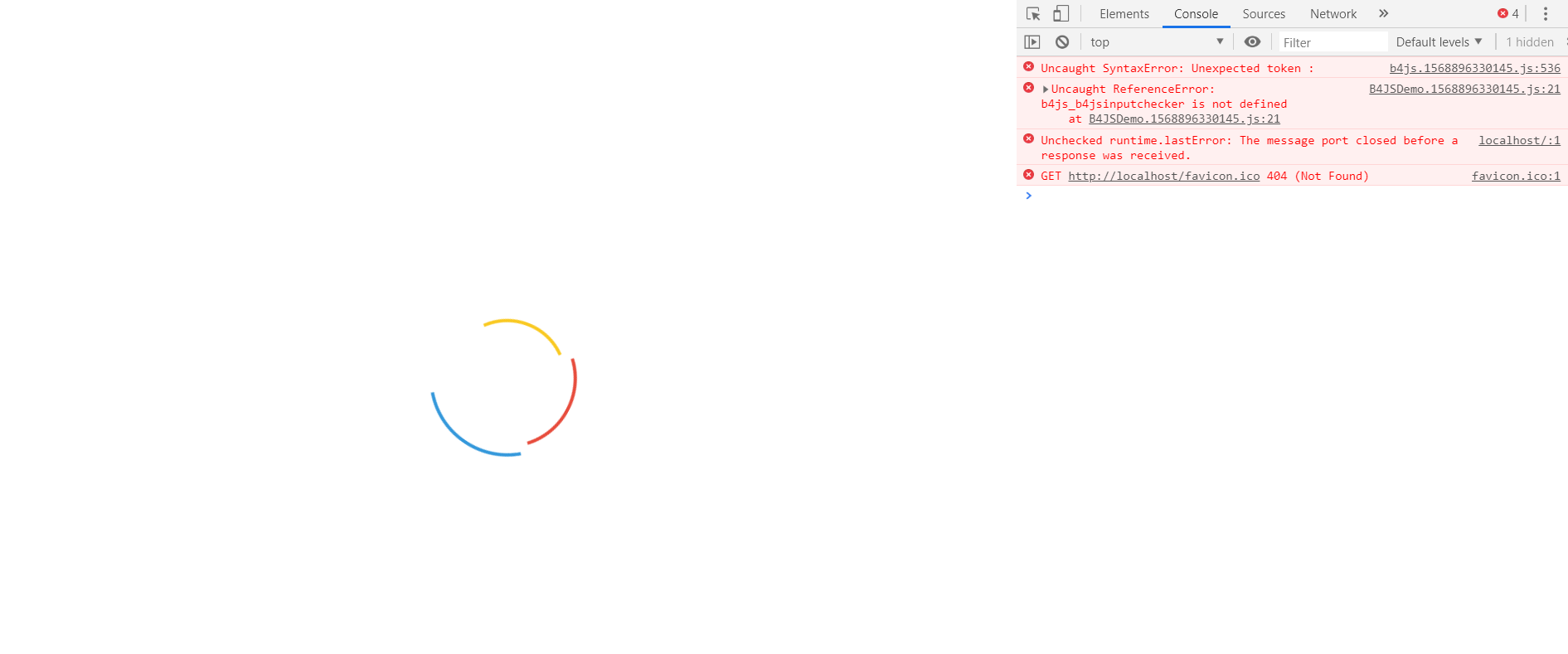Select the Console tab
Image resolution: width=1568 pixels, height=654 pixels.
(1196, 14)
